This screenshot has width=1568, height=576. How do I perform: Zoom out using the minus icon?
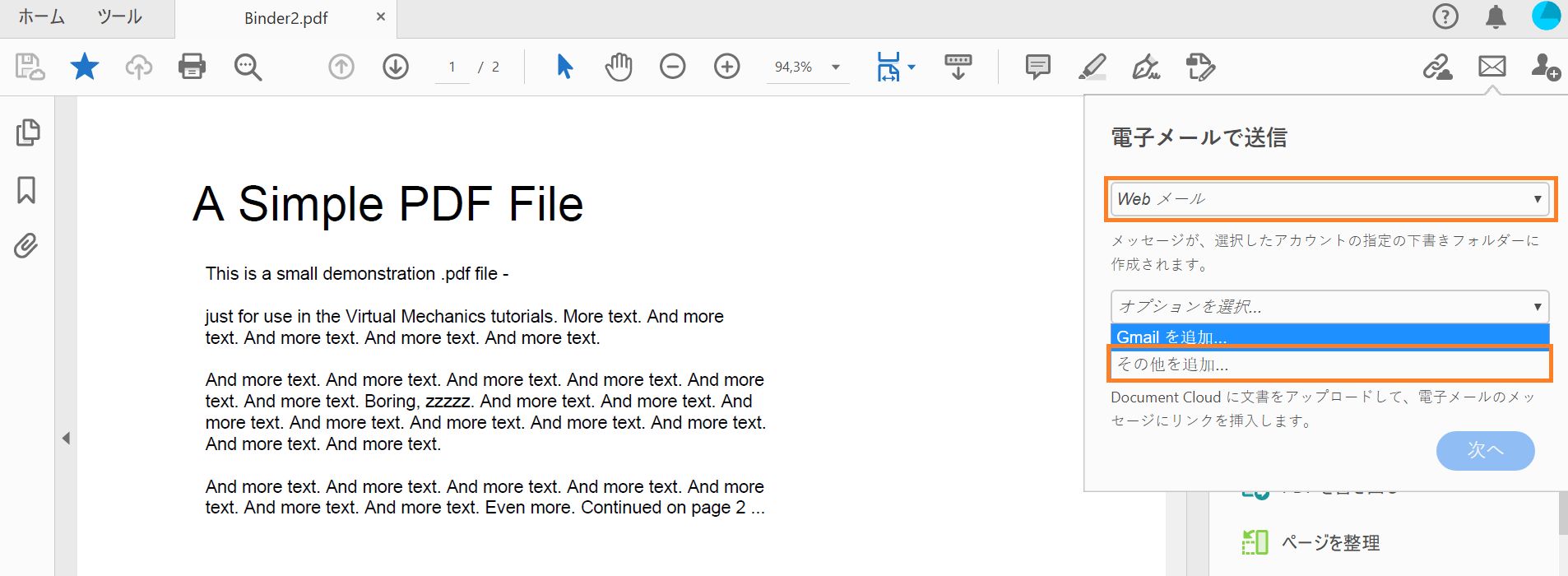(x=672, y=67)
